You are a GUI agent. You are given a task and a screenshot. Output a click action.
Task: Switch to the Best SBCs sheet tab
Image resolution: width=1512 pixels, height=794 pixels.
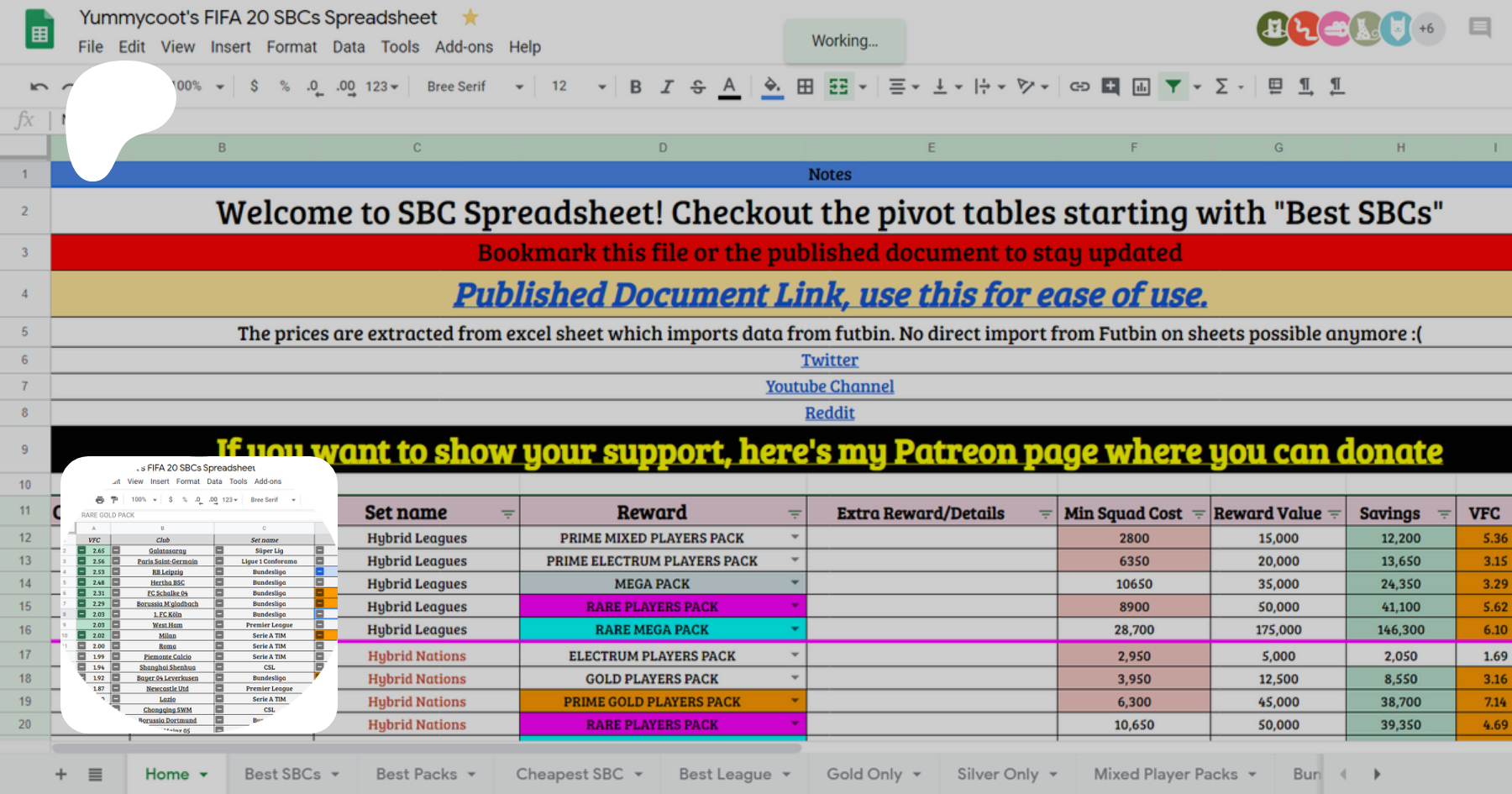coord(283,774)
